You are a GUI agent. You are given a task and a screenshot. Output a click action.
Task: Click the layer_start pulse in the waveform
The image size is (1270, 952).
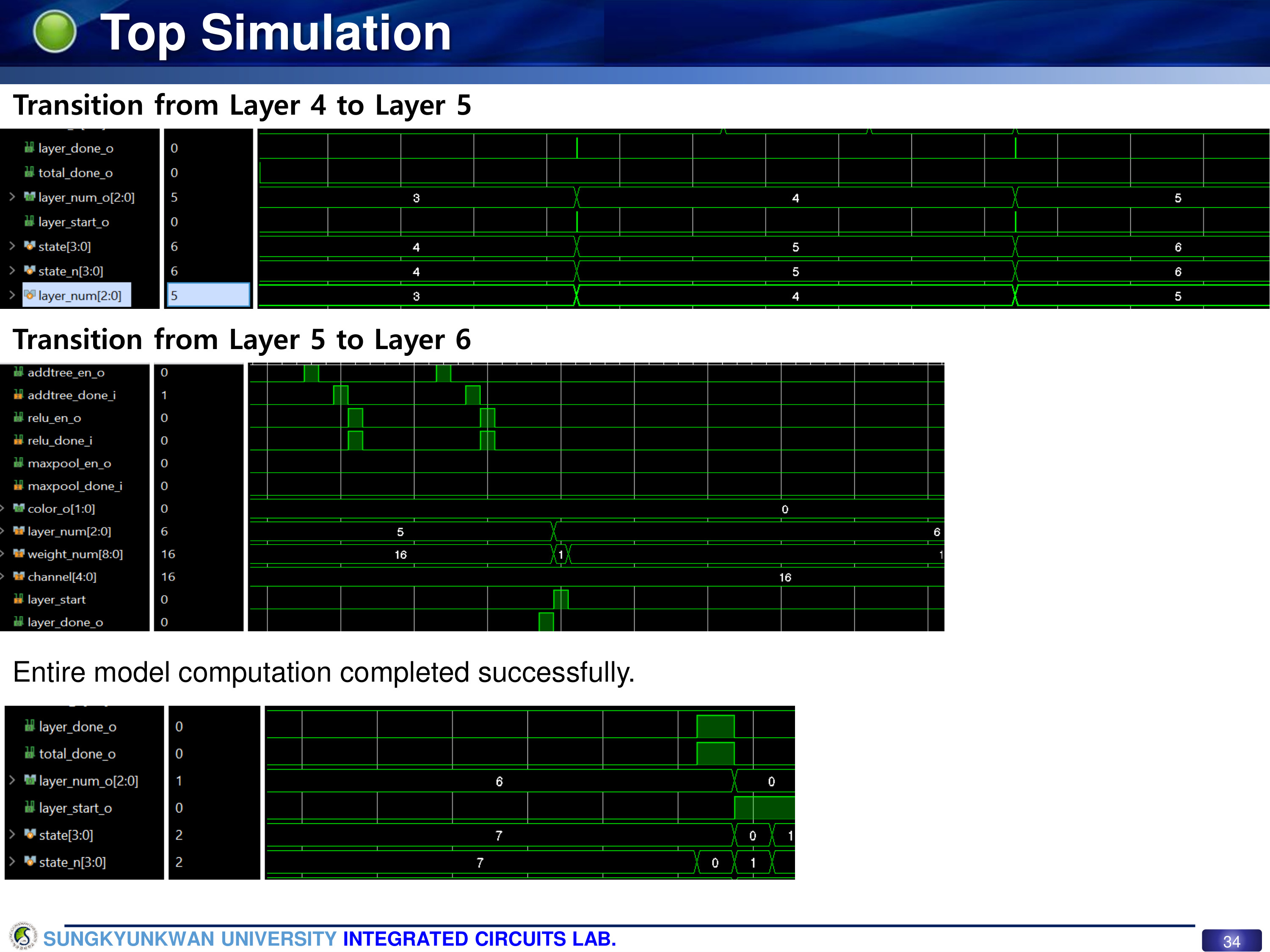pyautogui.click(x=561, y=599)
